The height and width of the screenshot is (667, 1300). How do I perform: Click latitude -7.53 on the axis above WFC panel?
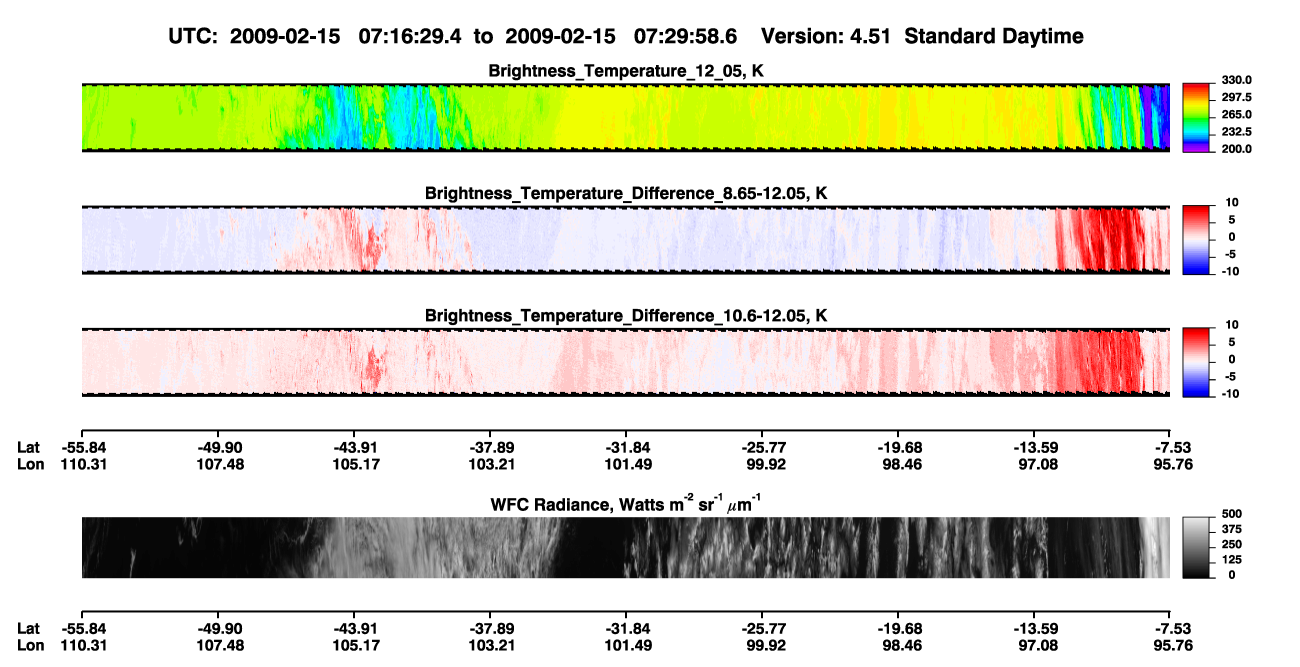1170,447
